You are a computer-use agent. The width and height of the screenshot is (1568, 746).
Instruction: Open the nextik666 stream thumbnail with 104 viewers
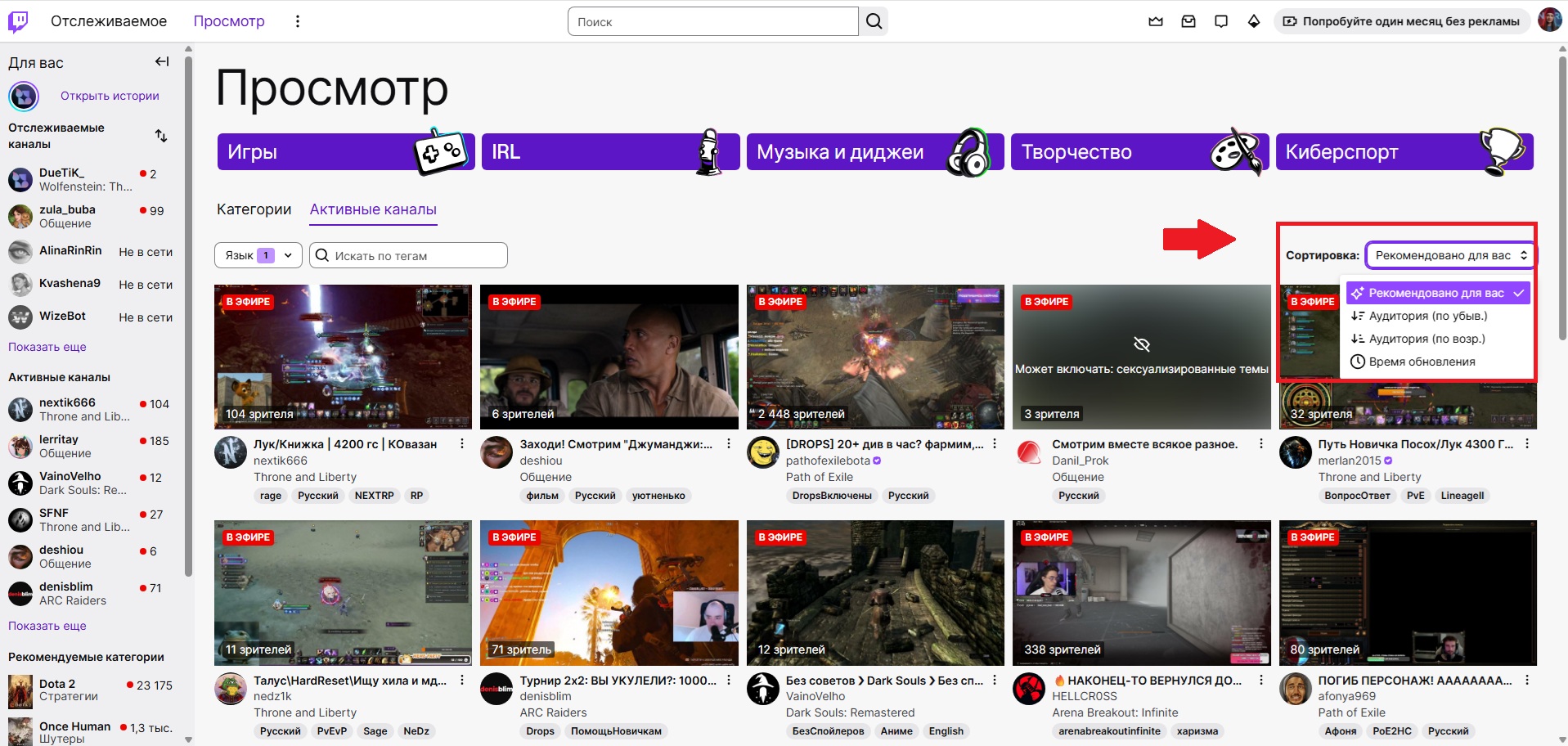click(x=343, y=357)
